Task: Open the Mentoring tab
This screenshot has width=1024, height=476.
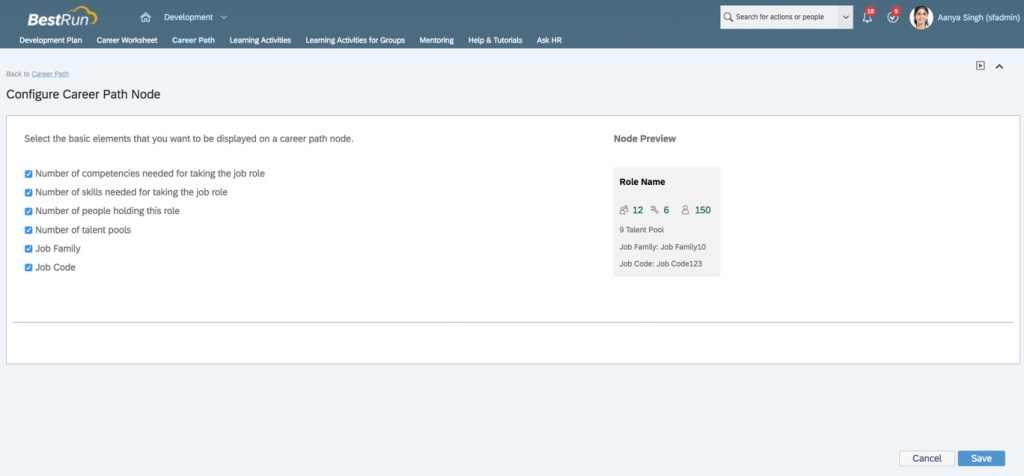Action: point(436,40)
